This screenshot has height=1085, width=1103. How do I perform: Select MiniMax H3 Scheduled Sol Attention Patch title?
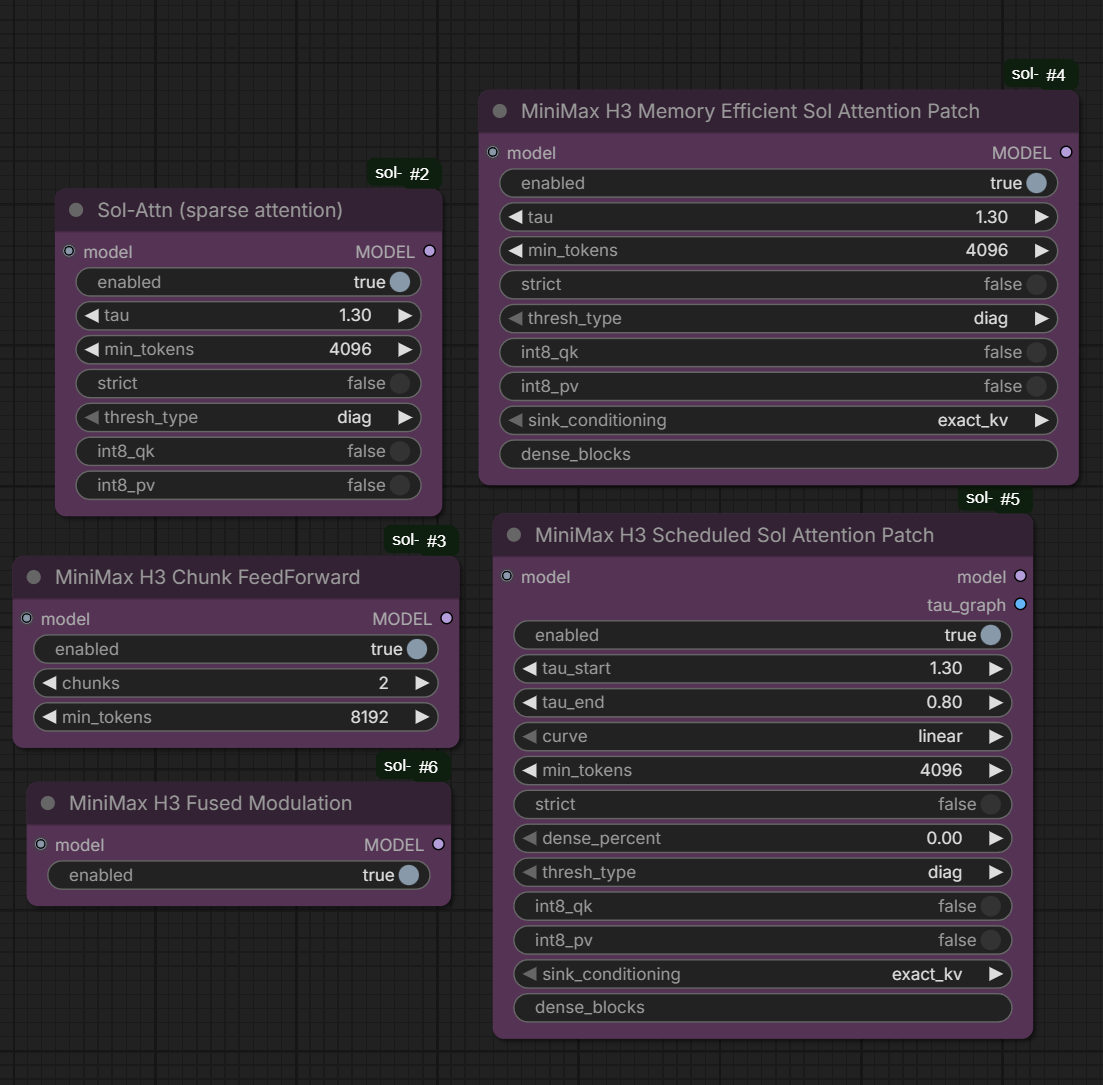pos(734,535)
